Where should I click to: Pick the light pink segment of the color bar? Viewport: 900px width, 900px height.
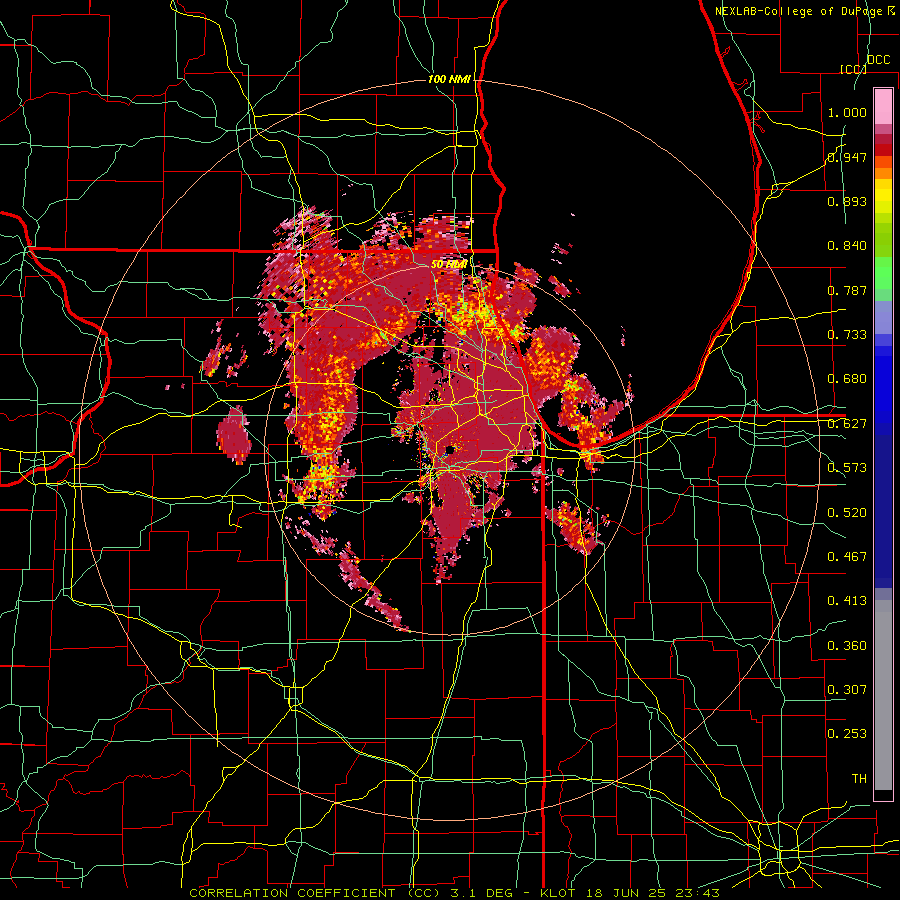(883, 107)
